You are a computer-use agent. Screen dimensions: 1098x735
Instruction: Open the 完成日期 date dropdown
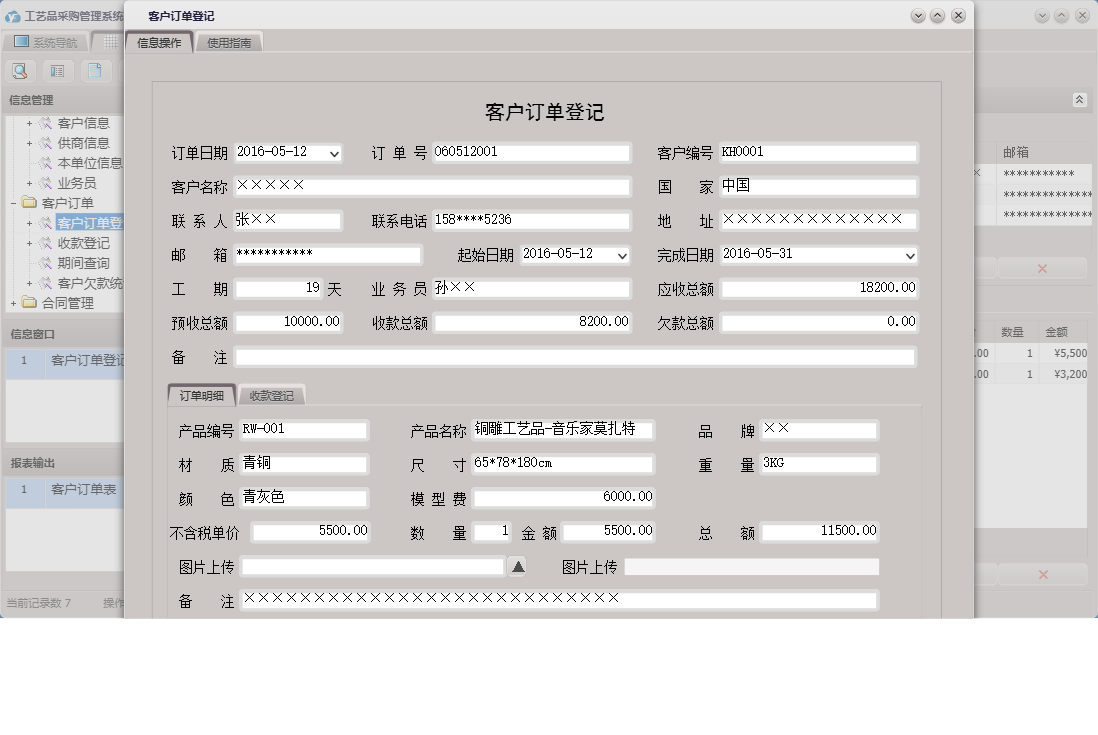(910, 256)
